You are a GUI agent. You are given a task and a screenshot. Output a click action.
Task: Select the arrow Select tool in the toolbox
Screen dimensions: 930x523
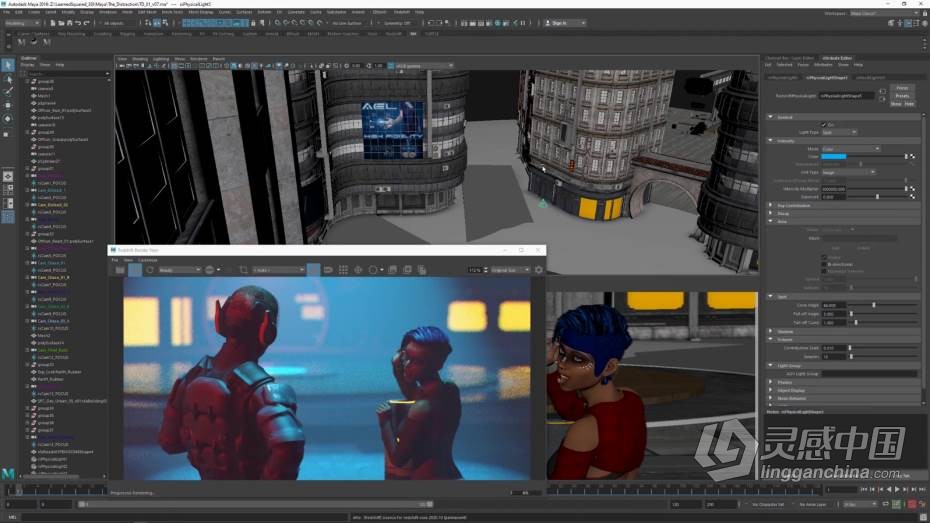tap(8, 65)
